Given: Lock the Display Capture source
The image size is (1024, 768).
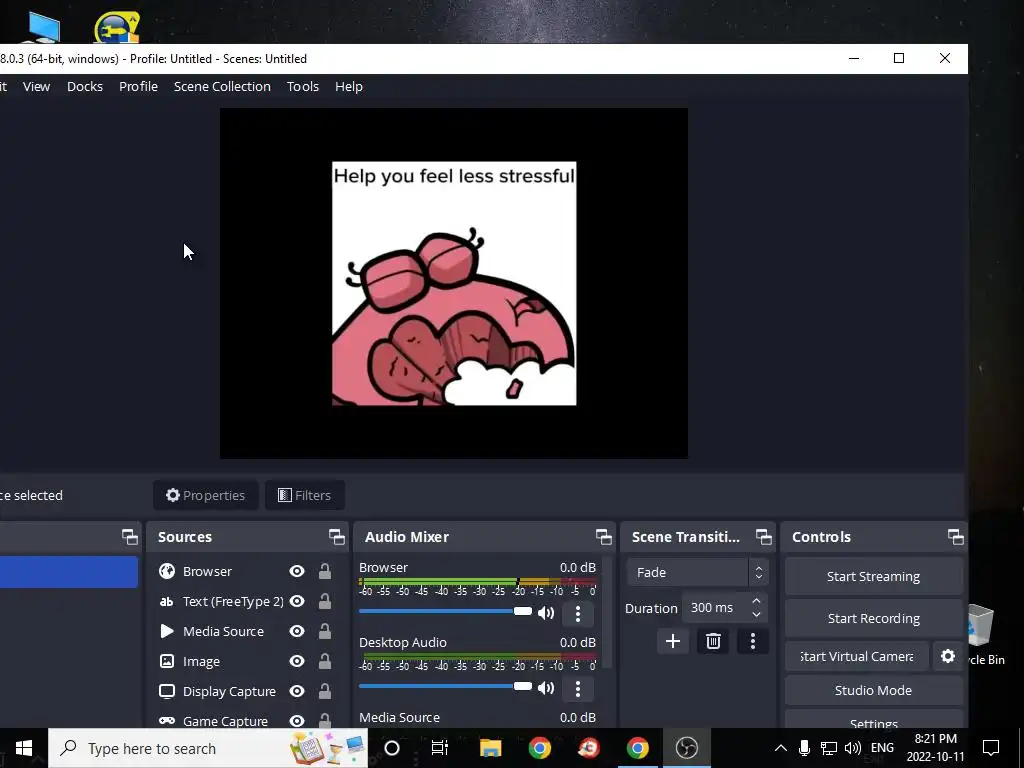Looking at the screenshot, I should pos(325,692).
